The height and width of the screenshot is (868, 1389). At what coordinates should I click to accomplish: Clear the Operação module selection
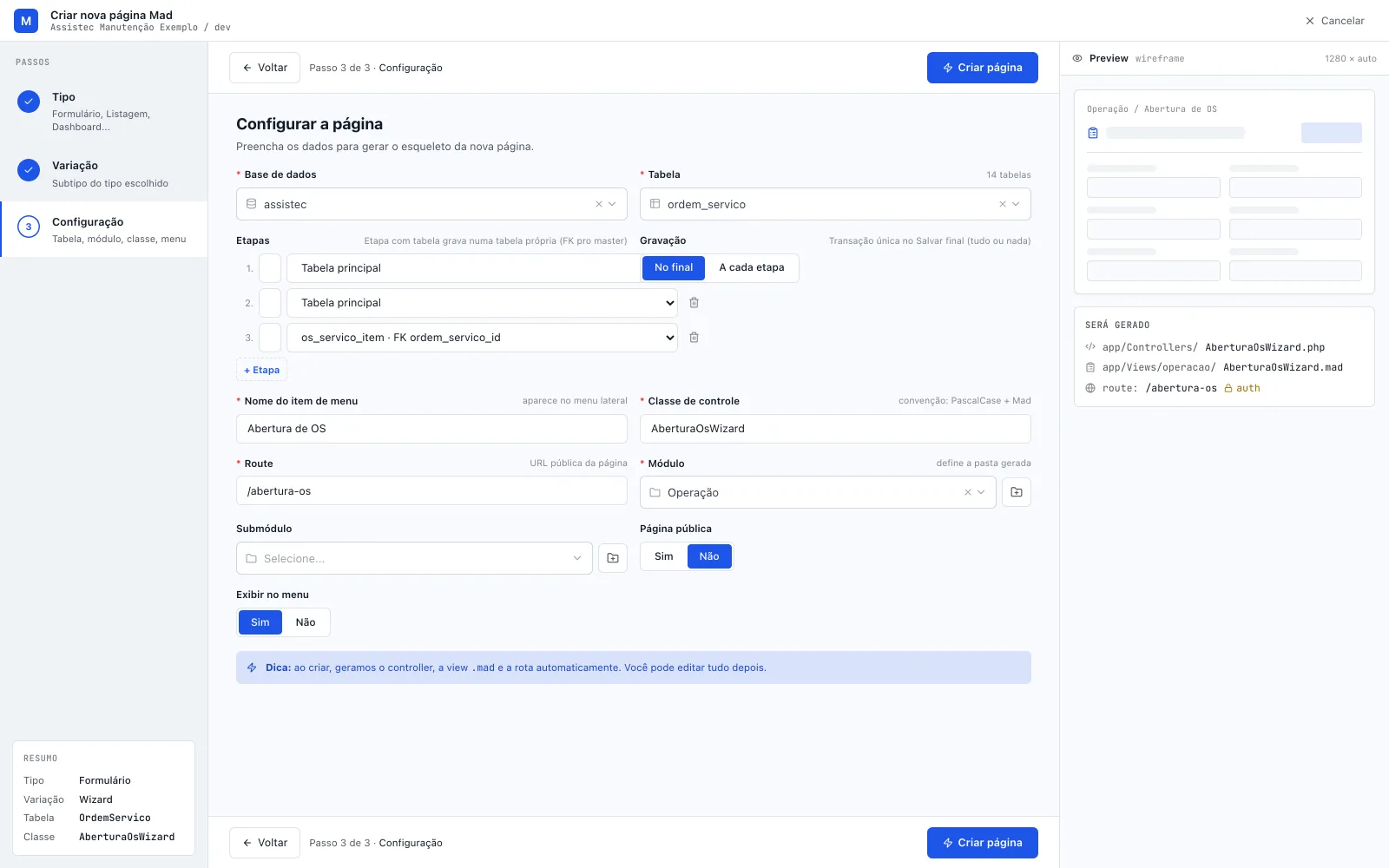pyautogui.click(x=967, y=492)
